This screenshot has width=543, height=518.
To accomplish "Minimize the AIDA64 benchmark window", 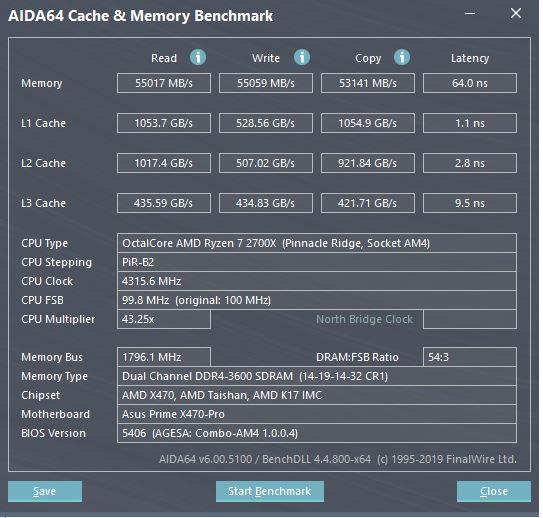I will [x=470, y=14].
